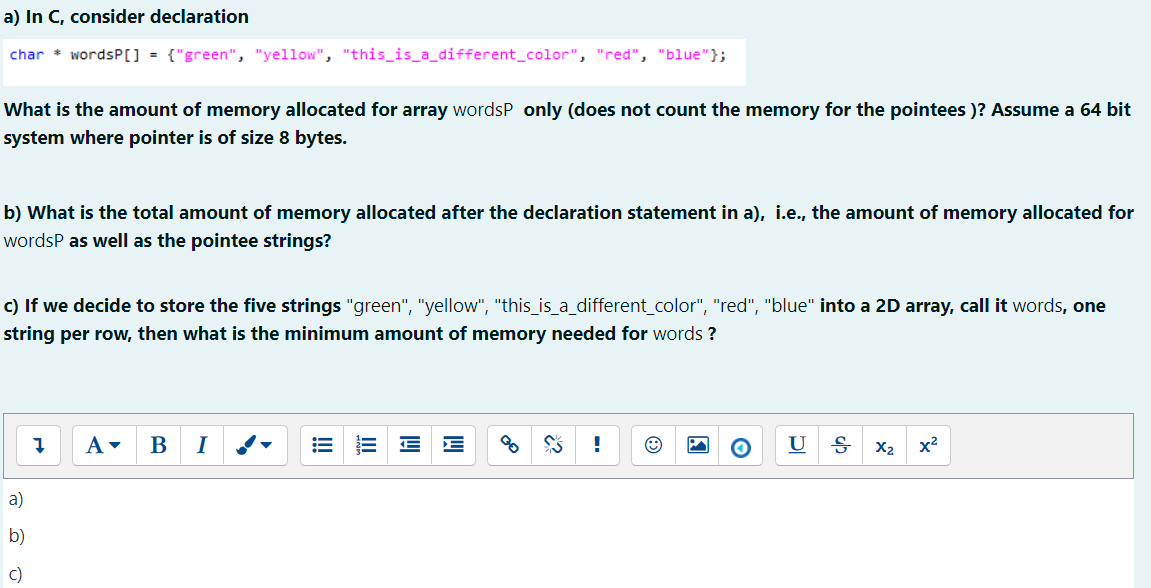Insert a media file
Viewport: 1151px width, 588px height.
coord(740,445)
